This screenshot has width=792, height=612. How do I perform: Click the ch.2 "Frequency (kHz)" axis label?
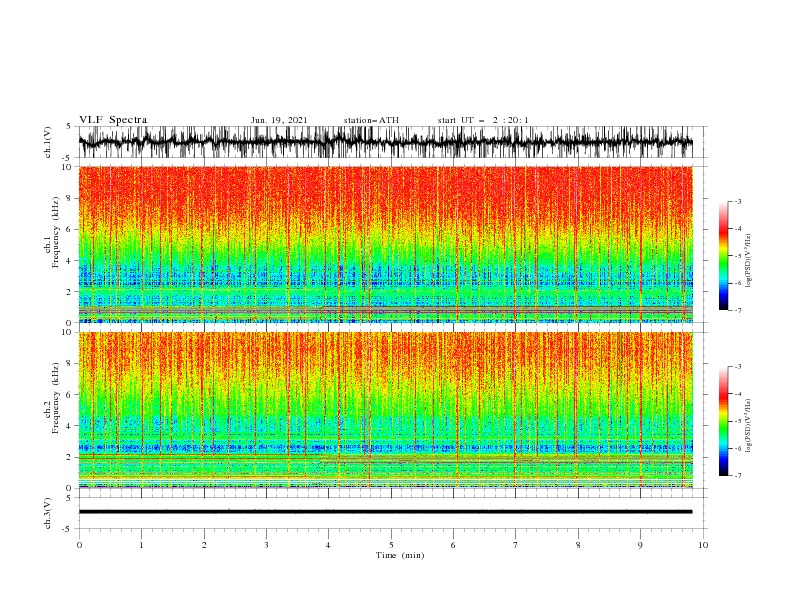pos(56,398)
